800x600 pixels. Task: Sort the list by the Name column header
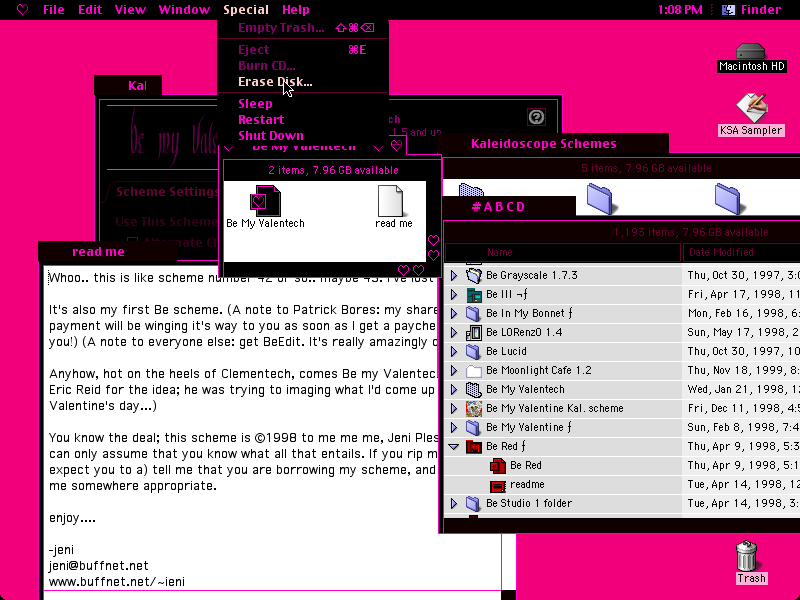tap(563, 253)
